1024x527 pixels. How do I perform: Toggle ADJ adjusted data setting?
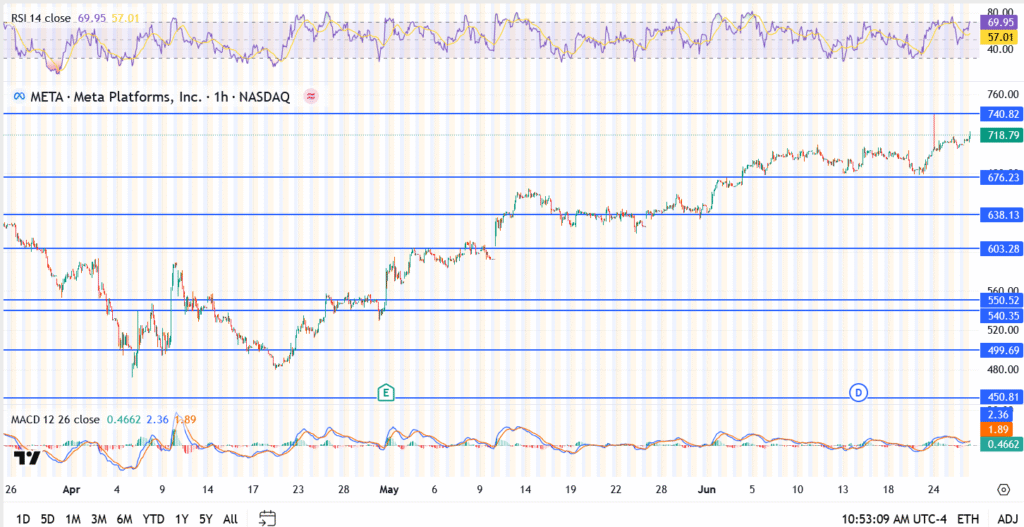[x=1003, y=519]
